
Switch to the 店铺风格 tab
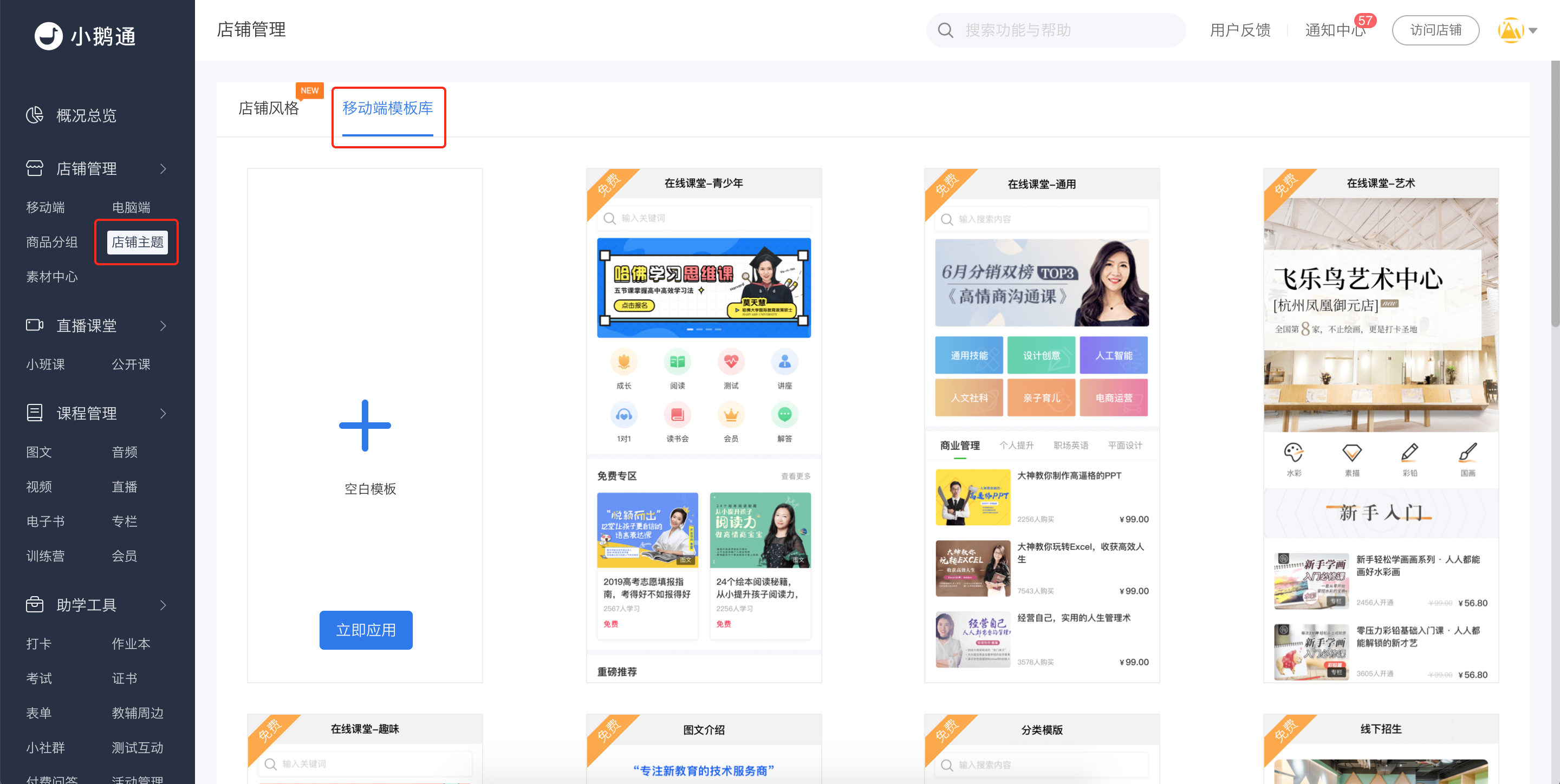coord(268,108)
